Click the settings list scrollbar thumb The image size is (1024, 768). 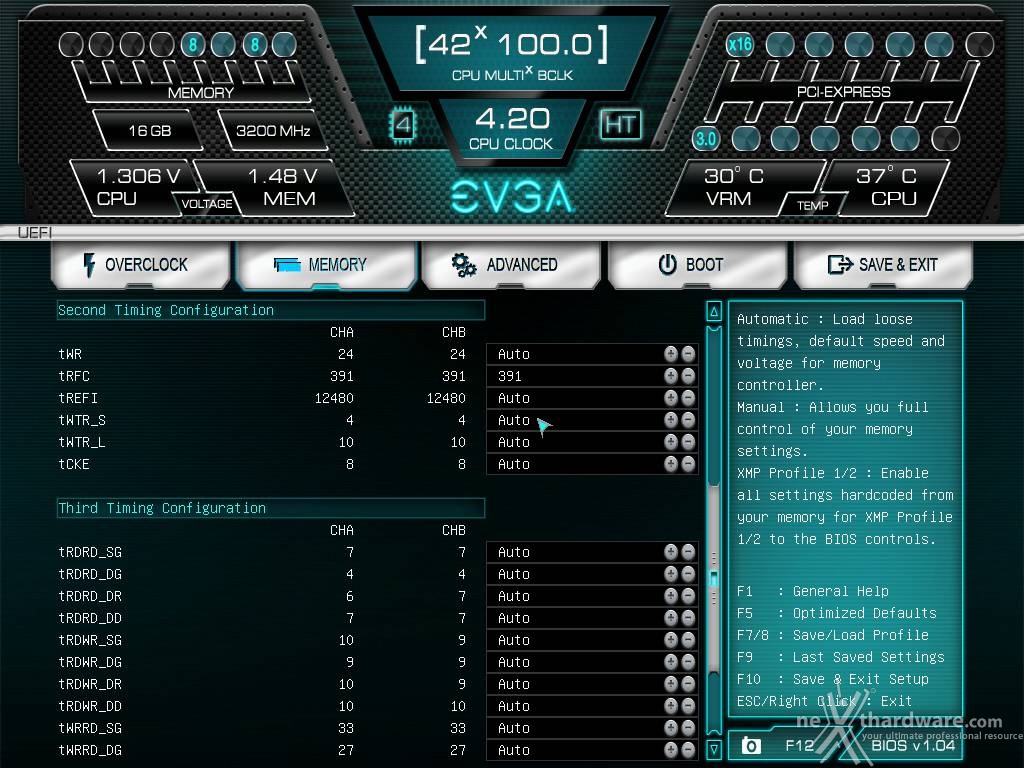click(x=714, y=577)
